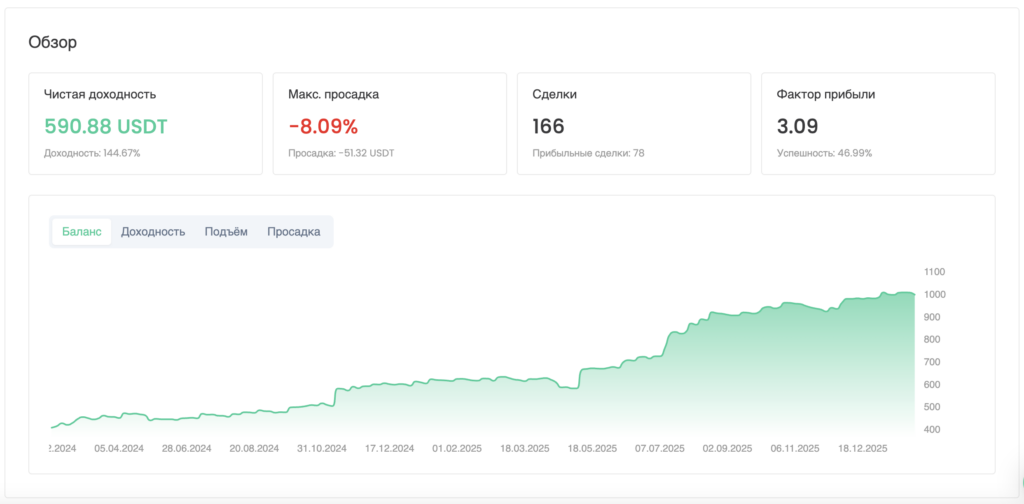The width and height of the screenshot is (1024, 504).
Task: Select the Подъём tab
Action: coord(226,231)
